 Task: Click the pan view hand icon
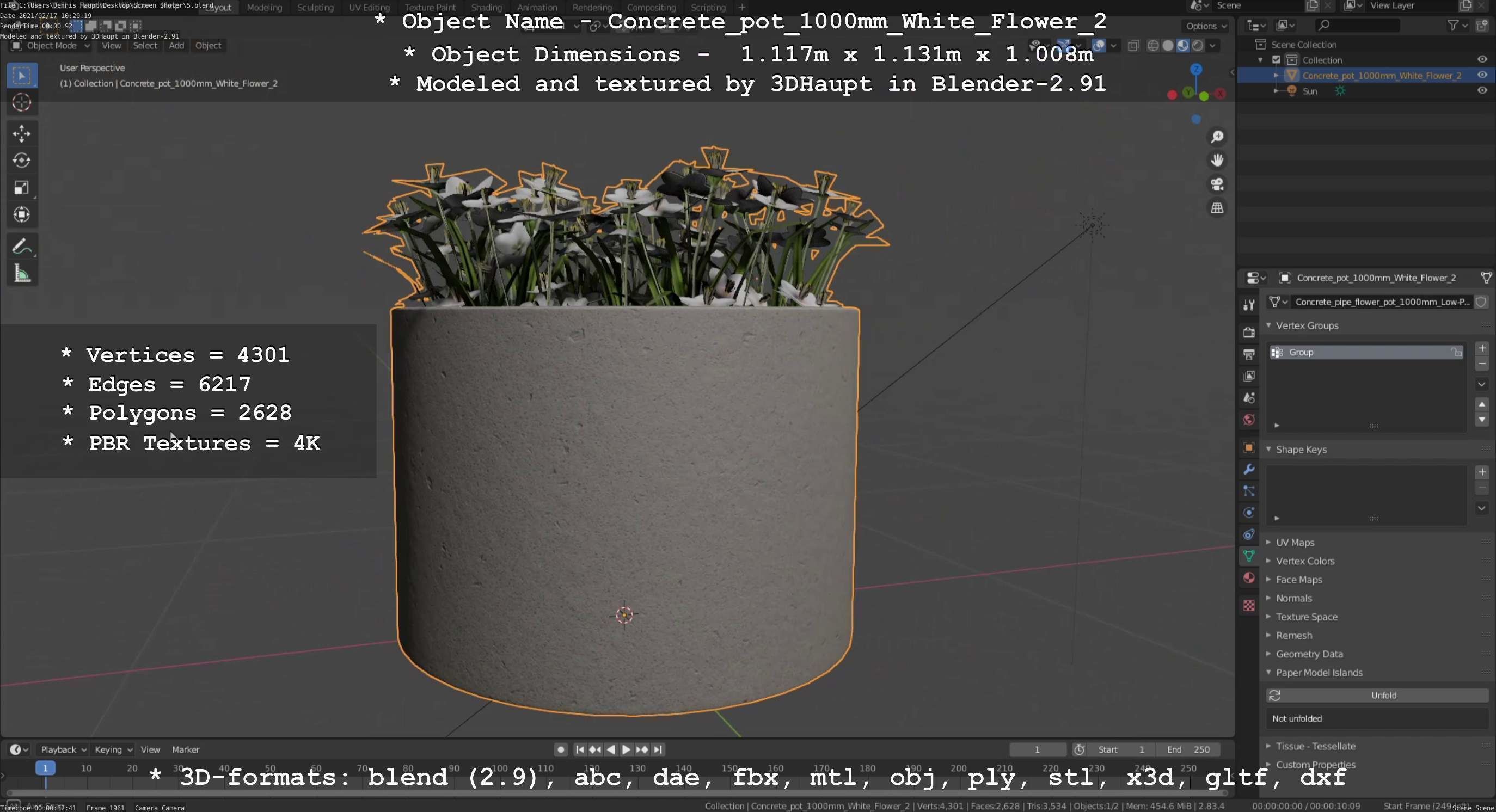pos(1217,160)
